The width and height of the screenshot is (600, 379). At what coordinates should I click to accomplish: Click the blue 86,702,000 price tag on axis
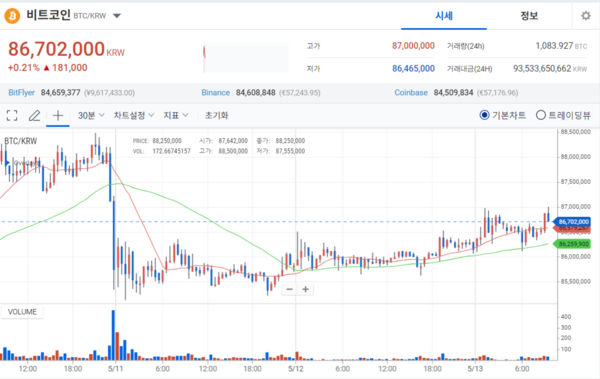click(572, 222)
